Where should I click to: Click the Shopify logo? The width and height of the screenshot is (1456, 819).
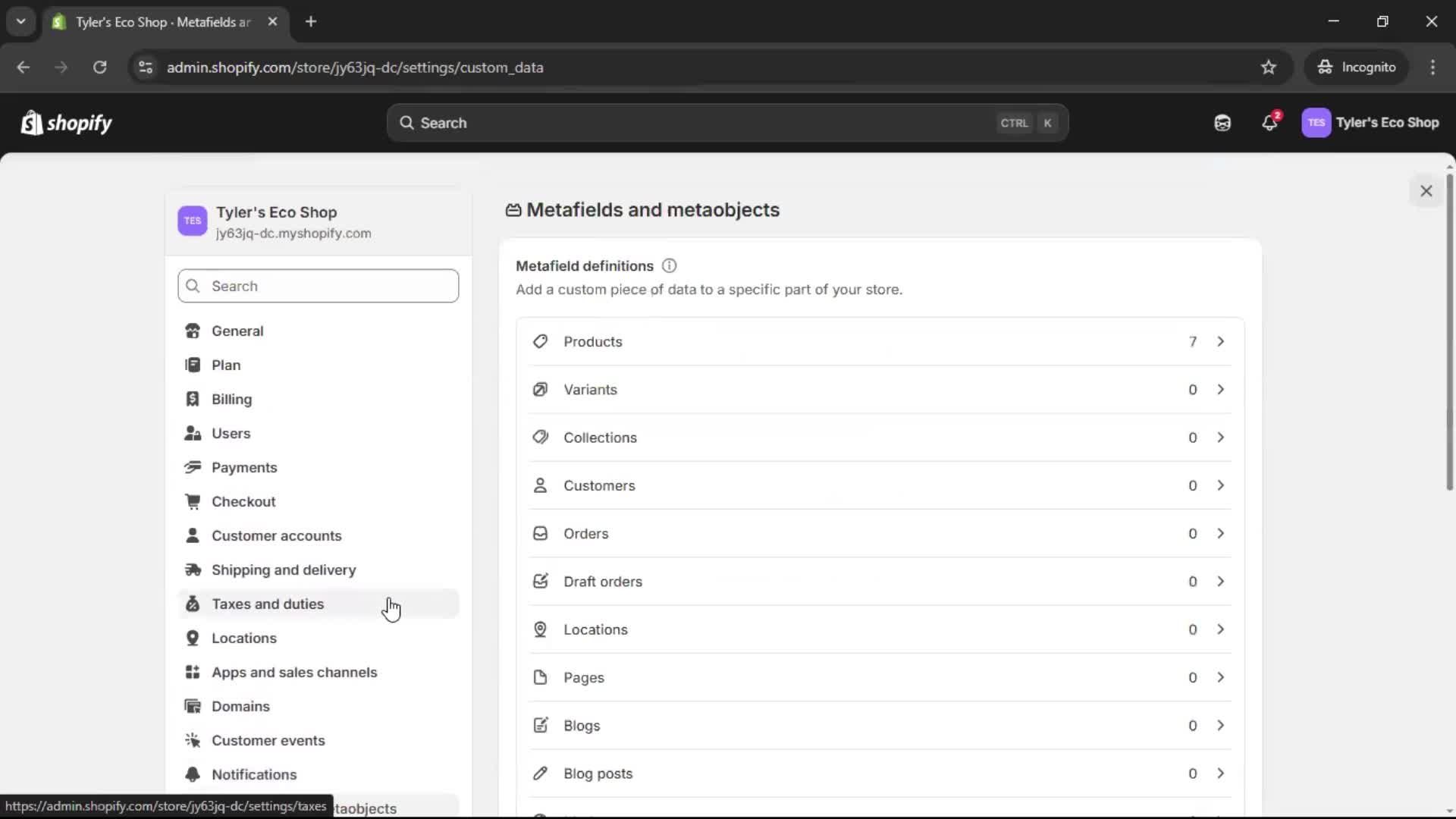[x=67, y=123]
